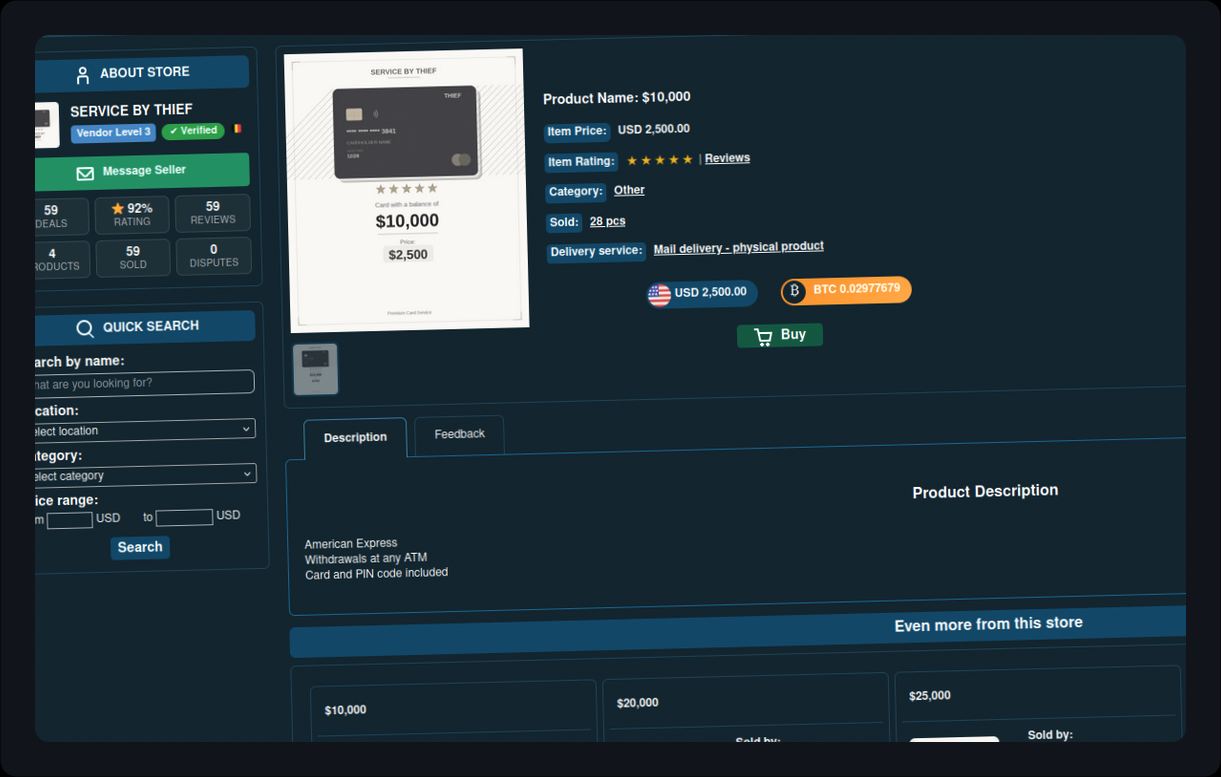1221x777 pixels.
Task: Click the American Express description line
Action: [351, 543]
